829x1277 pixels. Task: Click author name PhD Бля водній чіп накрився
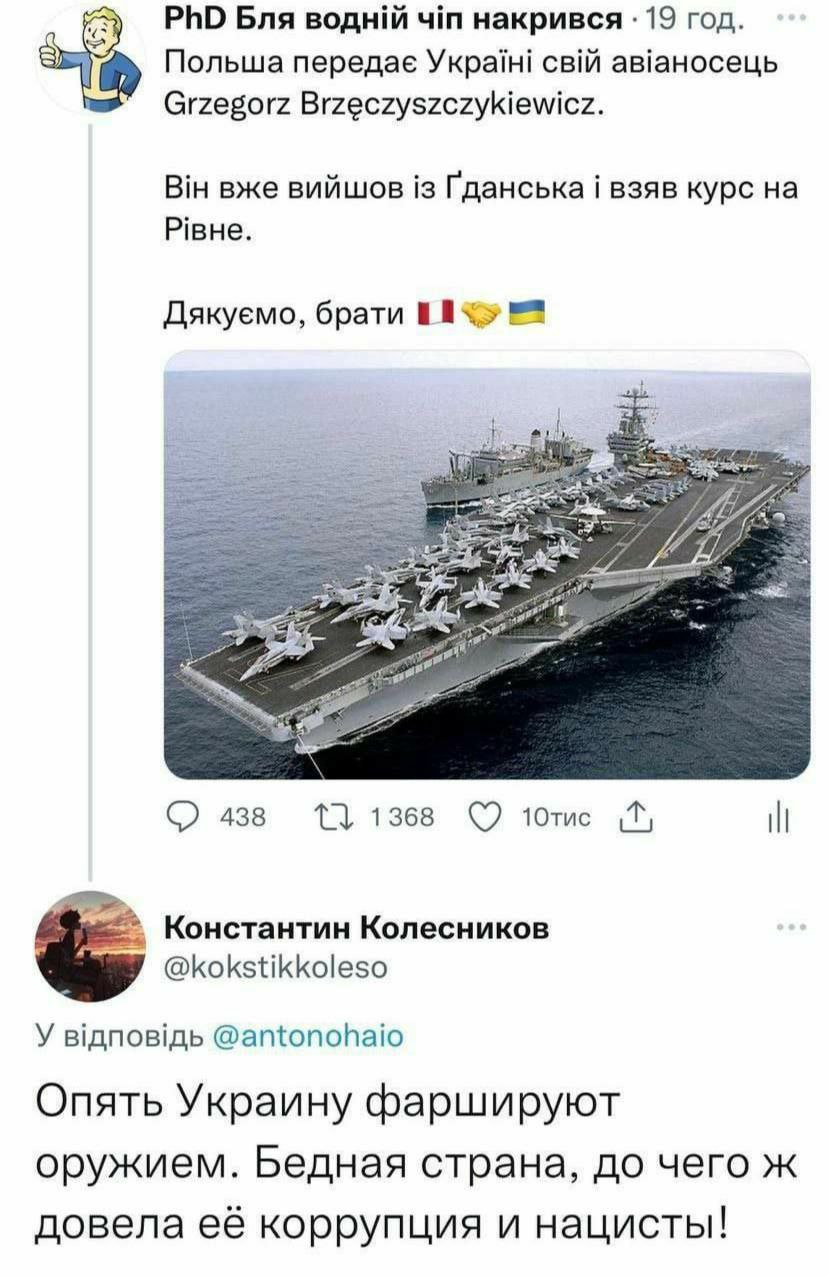point(387,20)
